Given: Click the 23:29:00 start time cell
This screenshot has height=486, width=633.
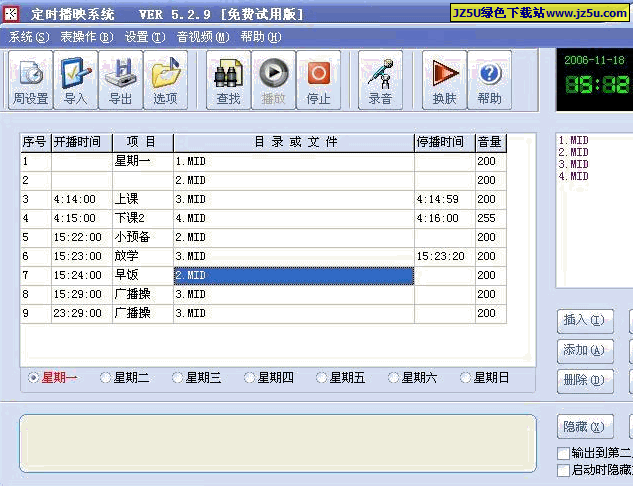Looking at the screenshot, I should (x=82, y=313).
